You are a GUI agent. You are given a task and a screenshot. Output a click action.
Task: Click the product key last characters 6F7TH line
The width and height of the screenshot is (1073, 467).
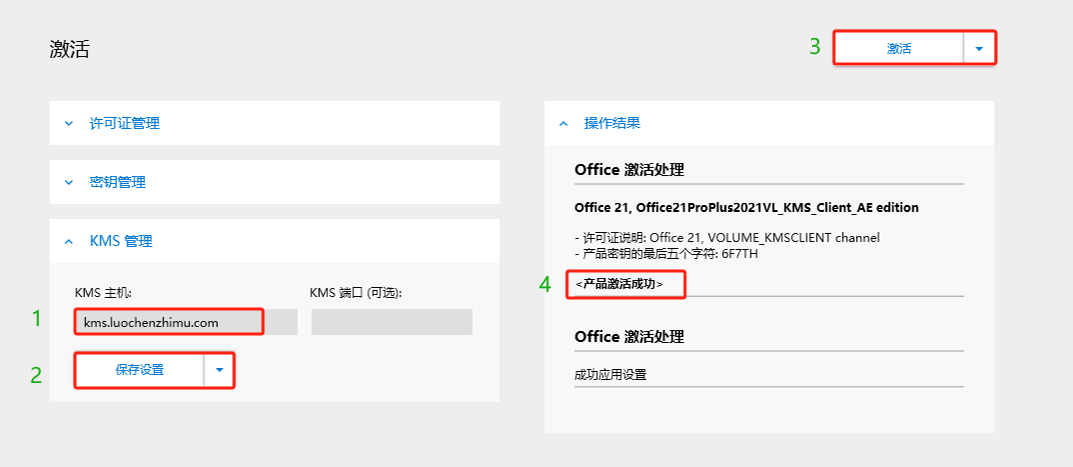(x=667, y=253)
